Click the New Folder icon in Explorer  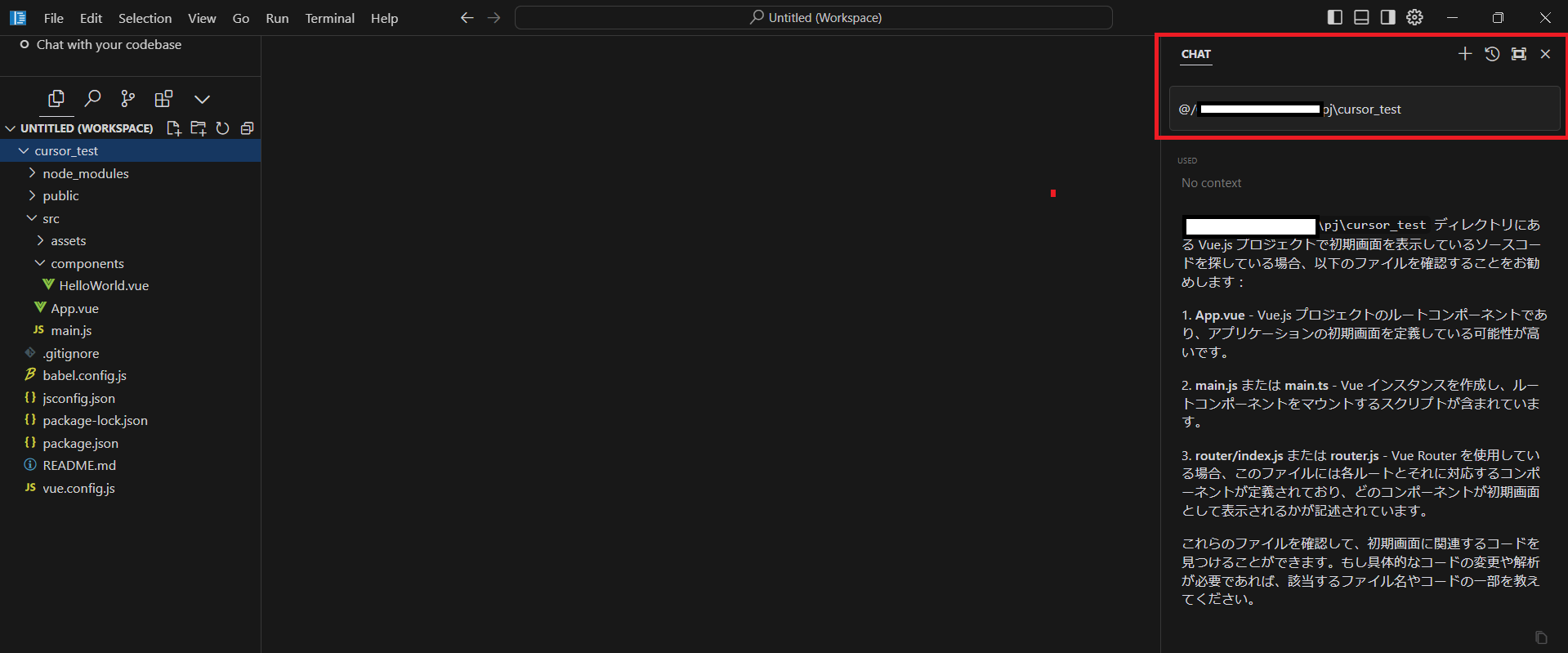point(198,128)
